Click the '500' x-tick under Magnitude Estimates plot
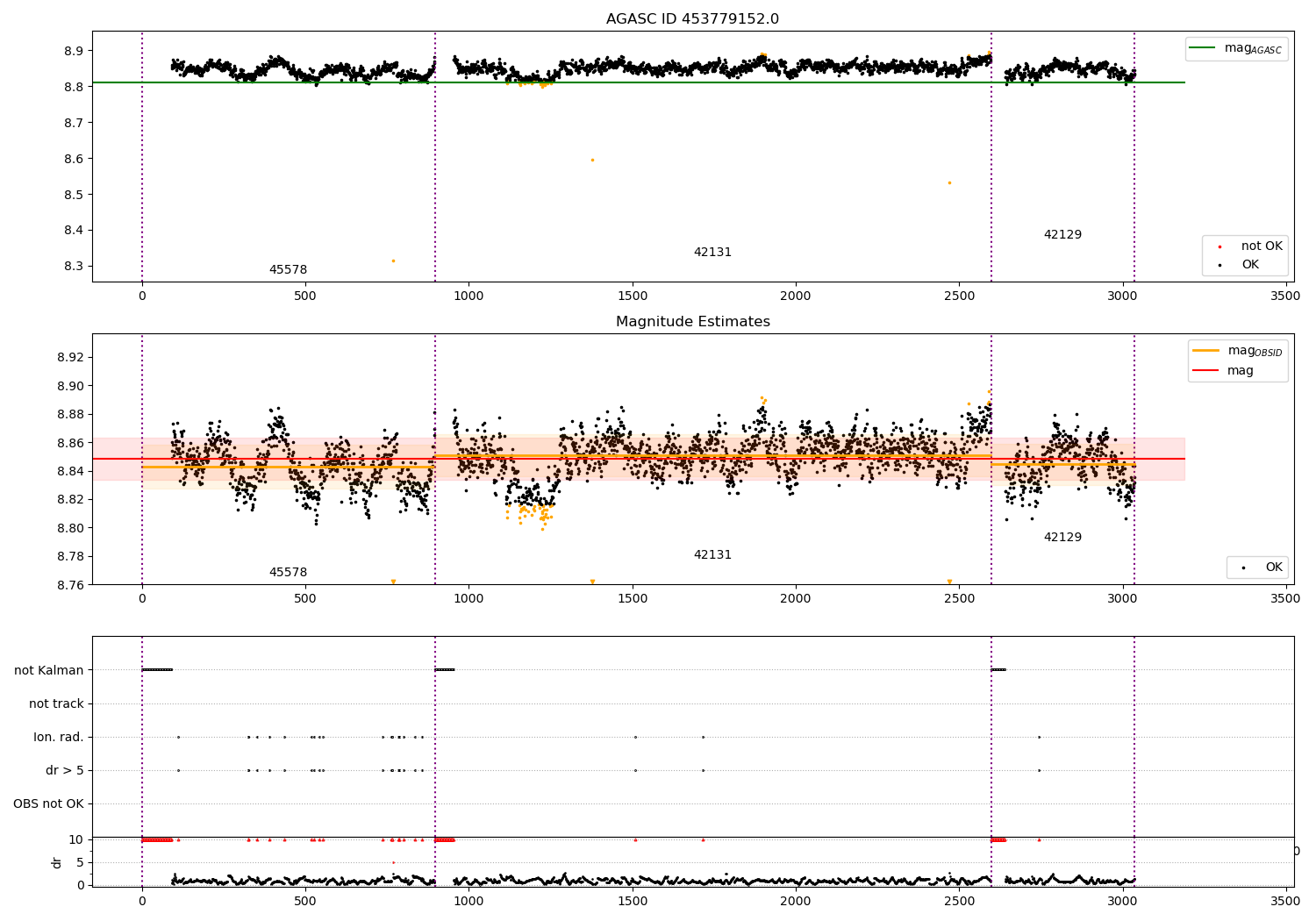 305,599
